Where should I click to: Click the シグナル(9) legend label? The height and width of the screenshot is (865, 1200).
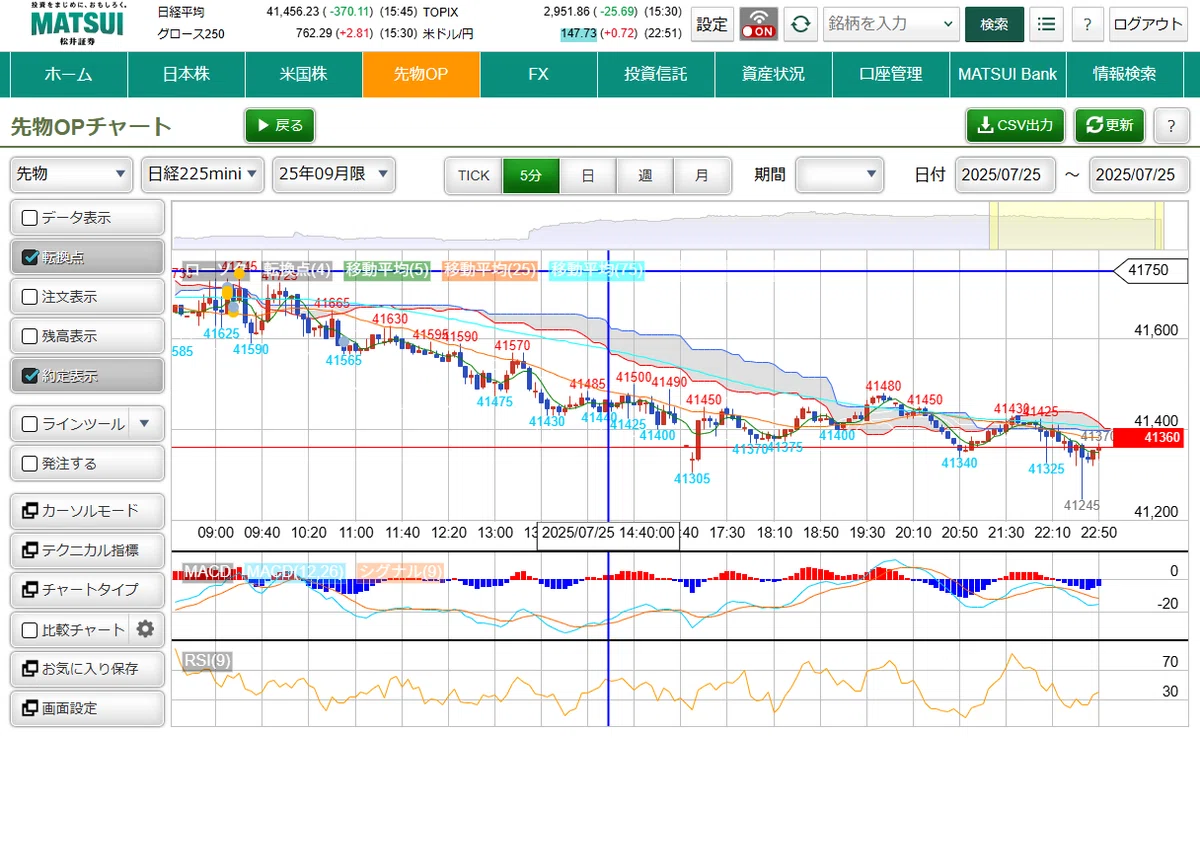coord(400,572)
